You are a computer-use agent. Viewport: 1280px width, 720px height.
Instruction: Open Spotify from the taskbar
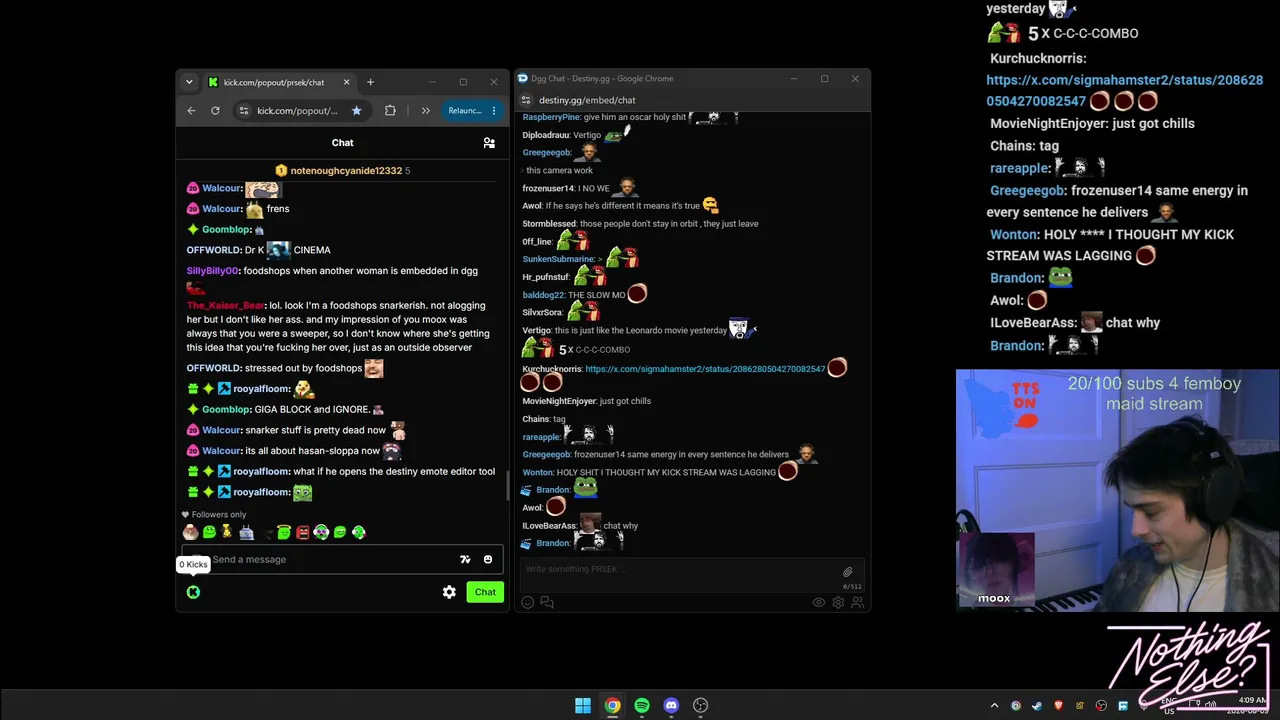642,706
